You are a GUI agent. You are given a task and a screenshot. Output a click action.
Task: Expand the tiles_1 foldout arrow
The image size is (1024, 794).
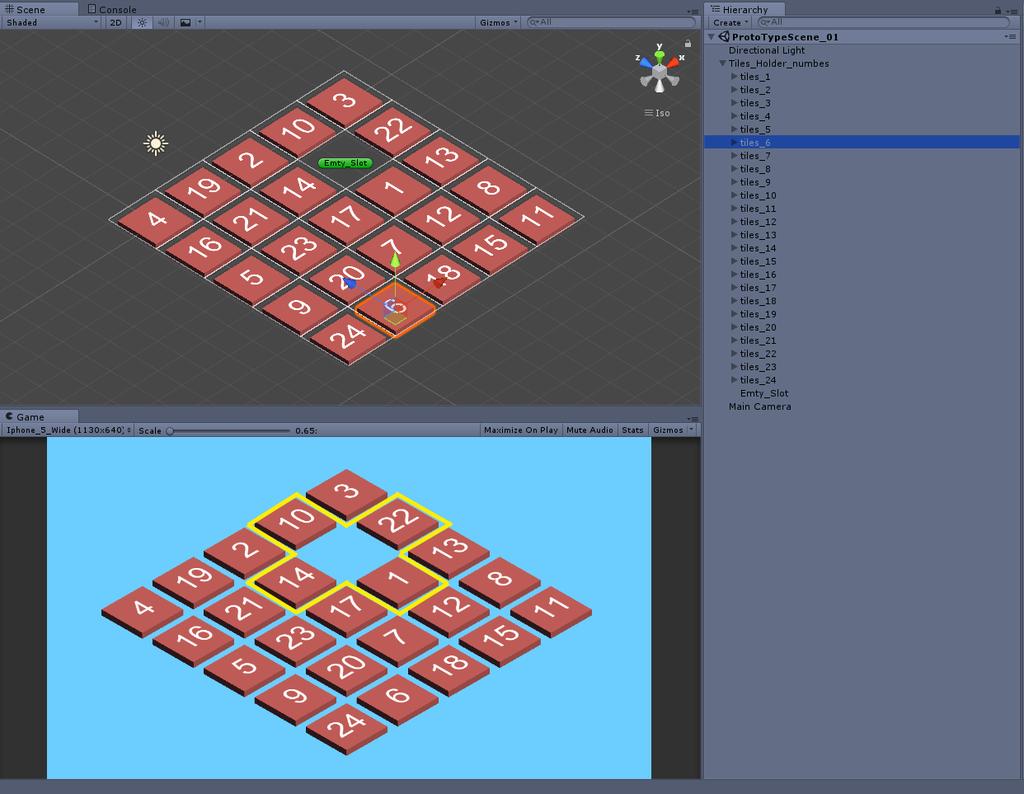coord(734,76)
